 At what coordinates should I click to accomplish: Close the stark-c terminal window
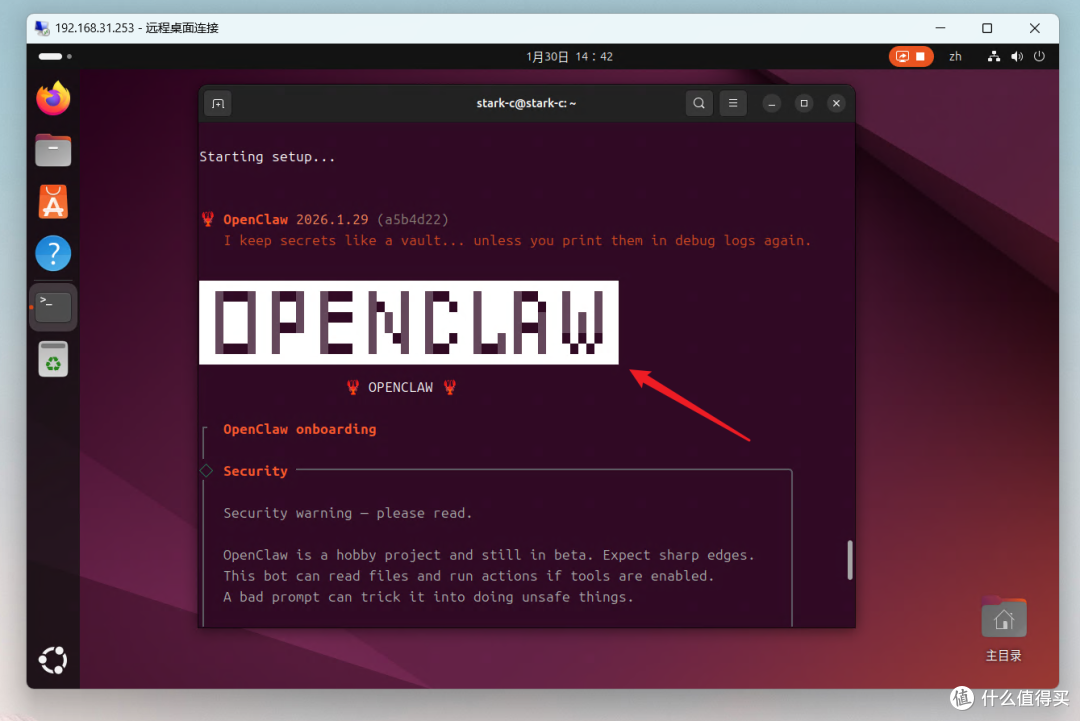836,103
